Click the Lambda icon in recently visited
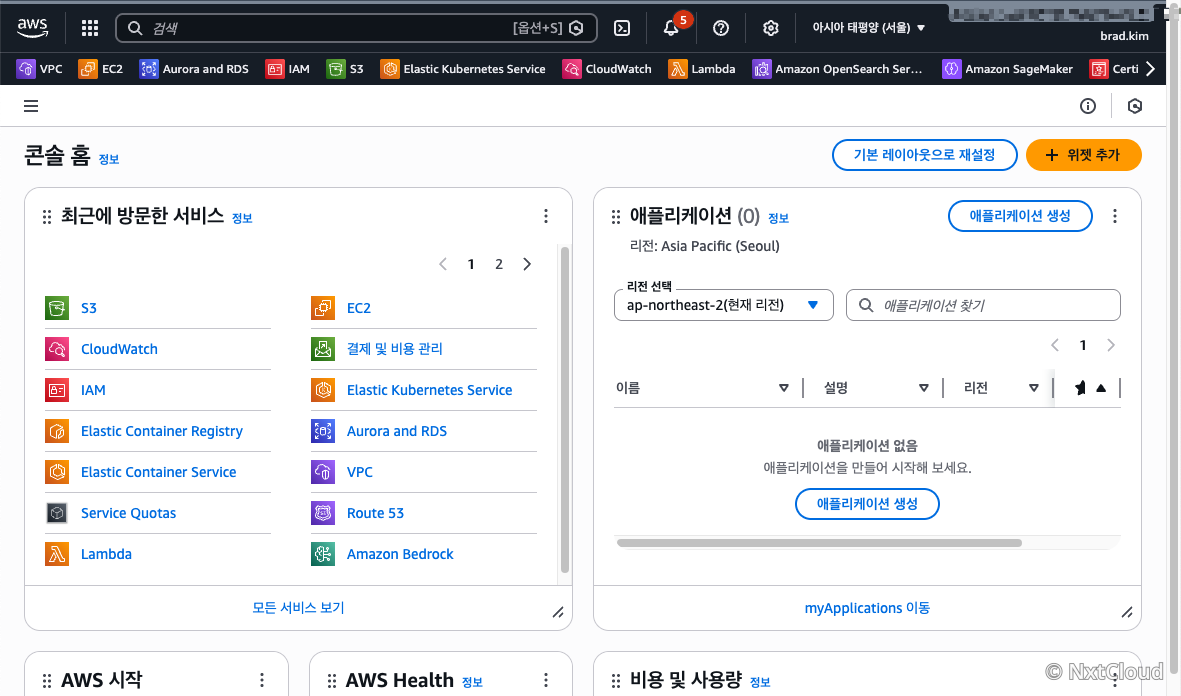 [x=57, y=554]
